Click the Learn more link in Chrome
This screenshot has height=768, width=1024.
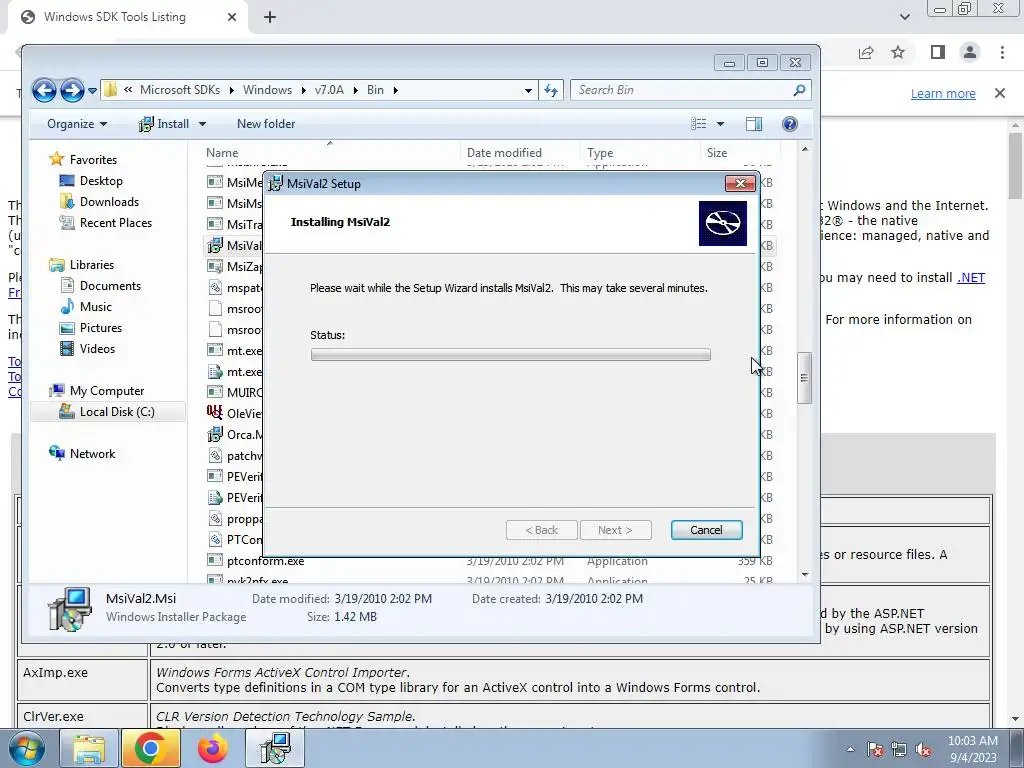[x=943, y=94]
